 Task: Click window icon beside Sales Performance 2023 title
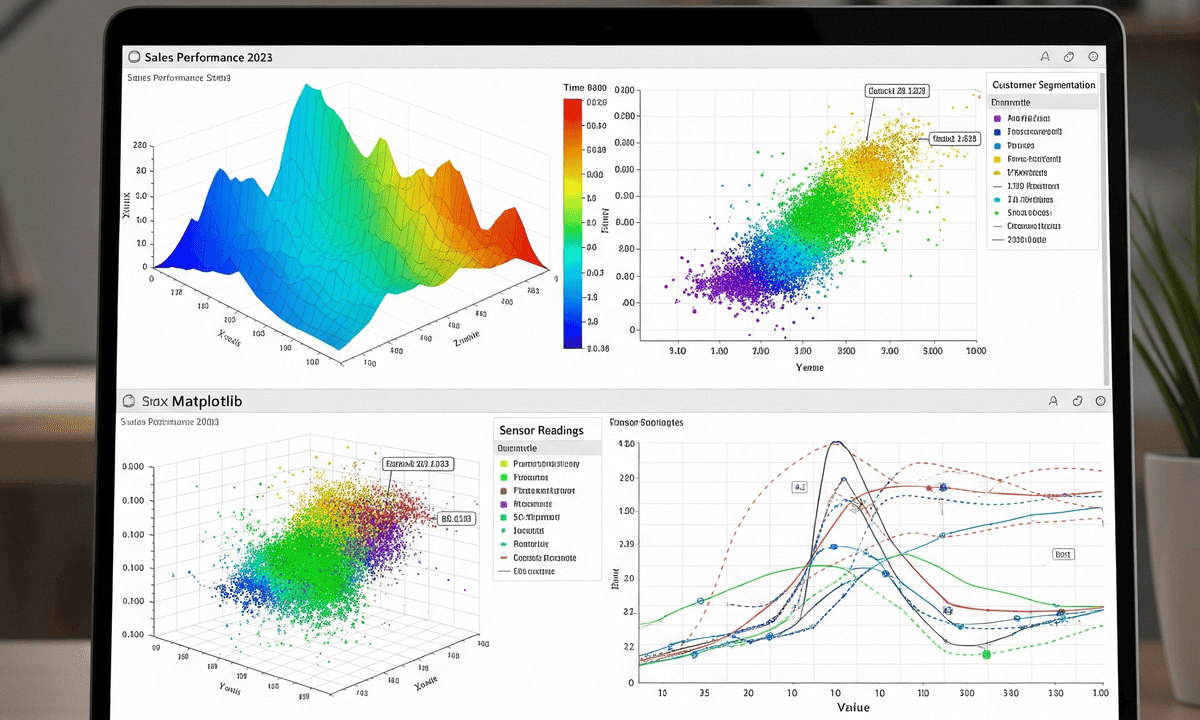coord(133,58)
